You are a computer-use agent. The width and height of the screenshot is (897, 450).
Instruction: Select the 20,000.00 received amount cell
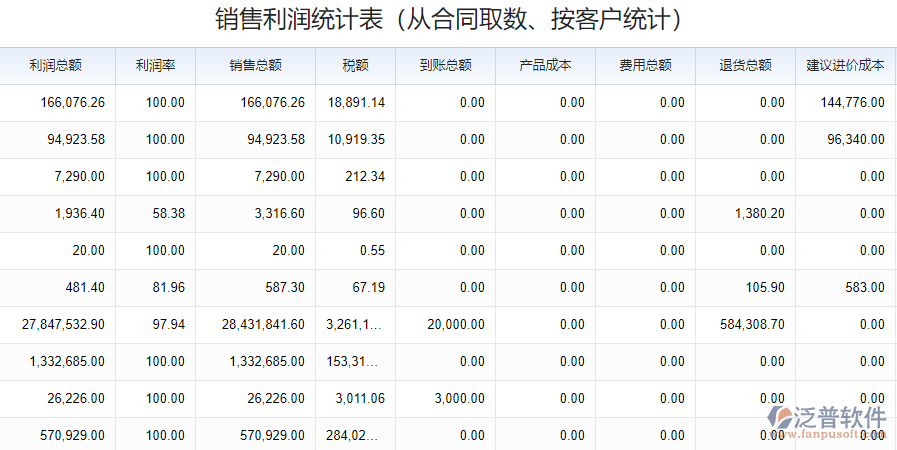(455, 325)
